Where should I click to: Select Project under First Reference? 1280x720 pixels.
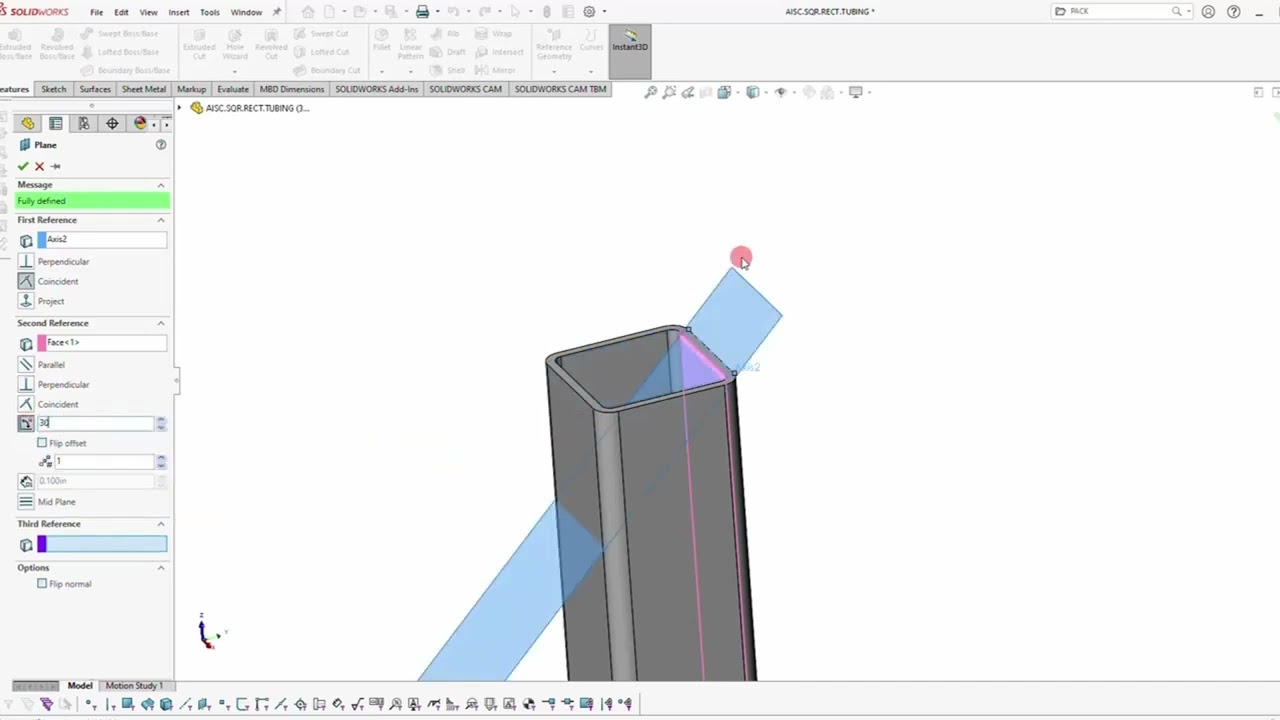(26, 301)
